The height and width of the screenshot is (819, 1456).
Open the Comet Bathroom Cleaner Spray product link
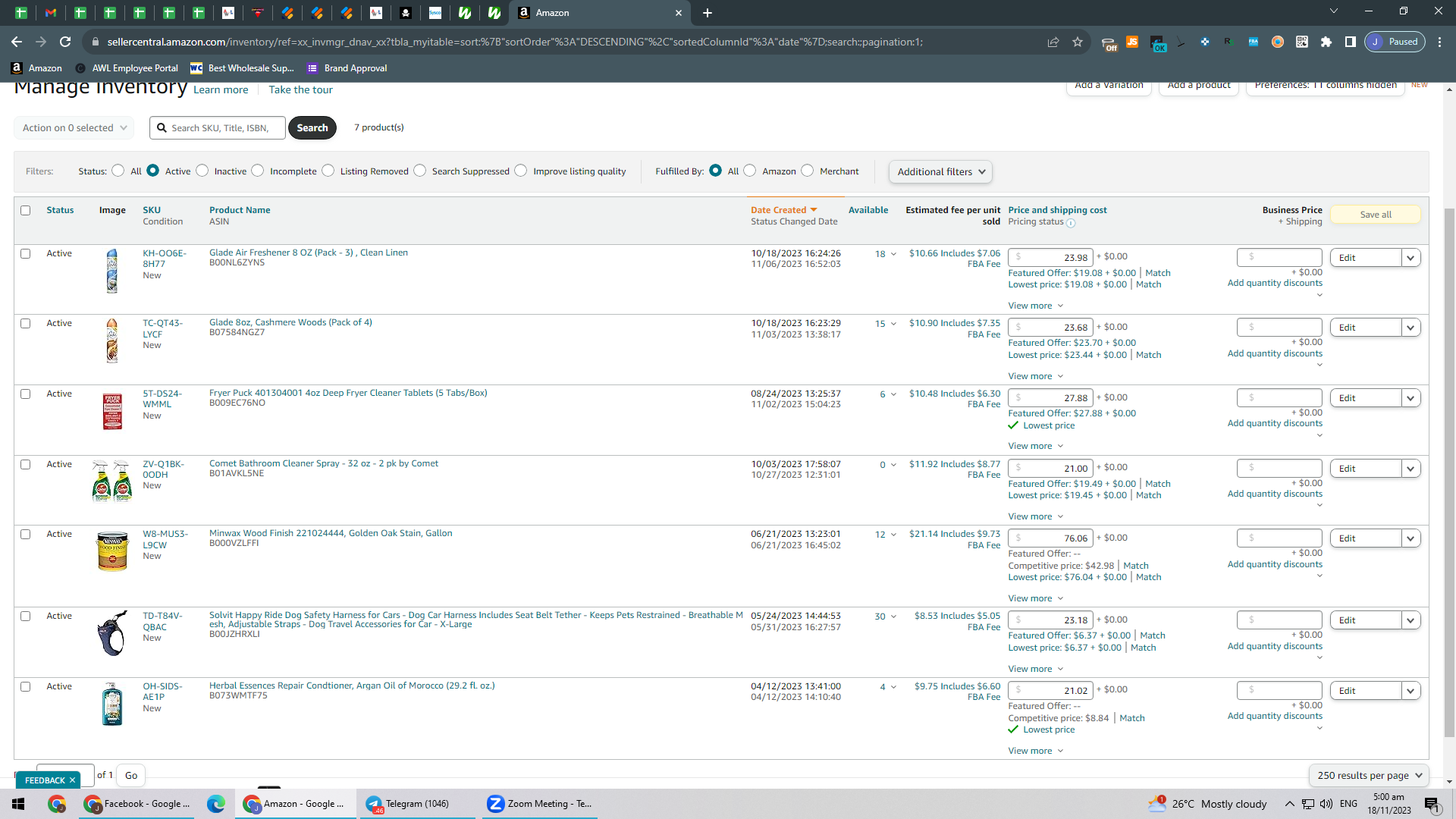[324, 463]
